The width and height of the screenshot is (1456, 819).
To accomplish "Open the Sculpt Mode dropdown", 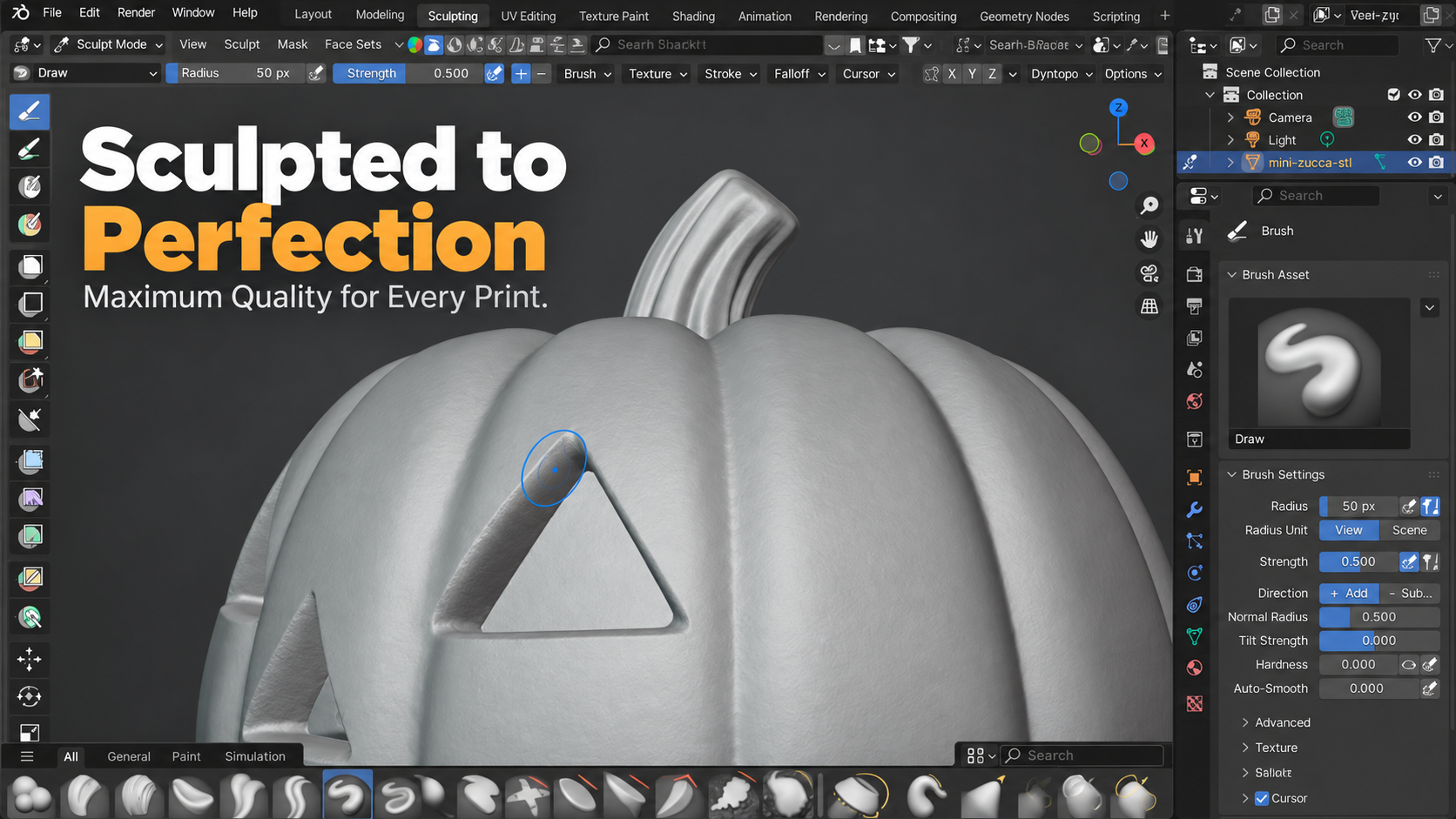I will point(108,44).
